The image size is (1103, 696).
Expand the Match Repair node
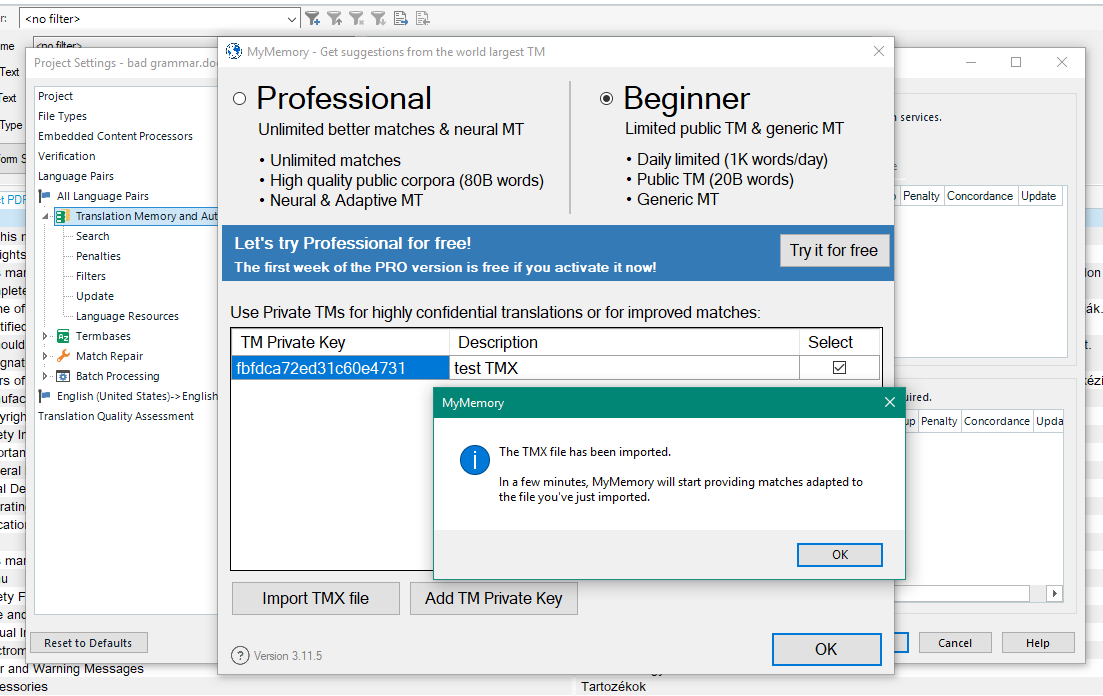45,356
